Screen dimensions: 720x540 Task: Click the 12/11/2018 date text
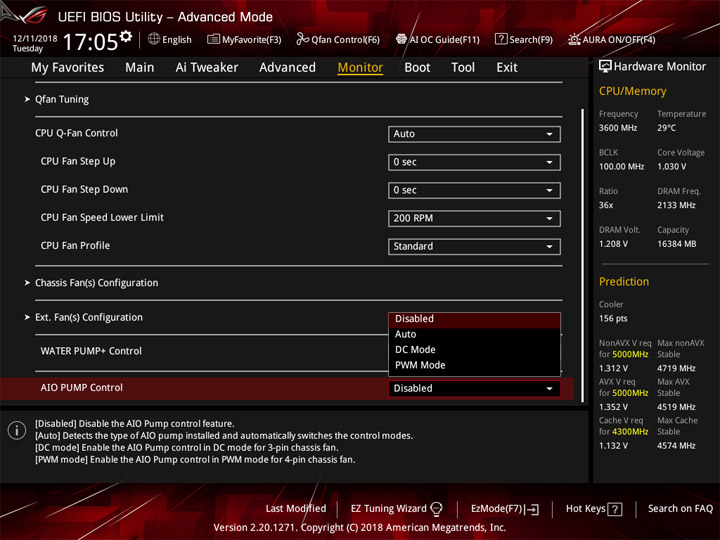pos(35,39)
